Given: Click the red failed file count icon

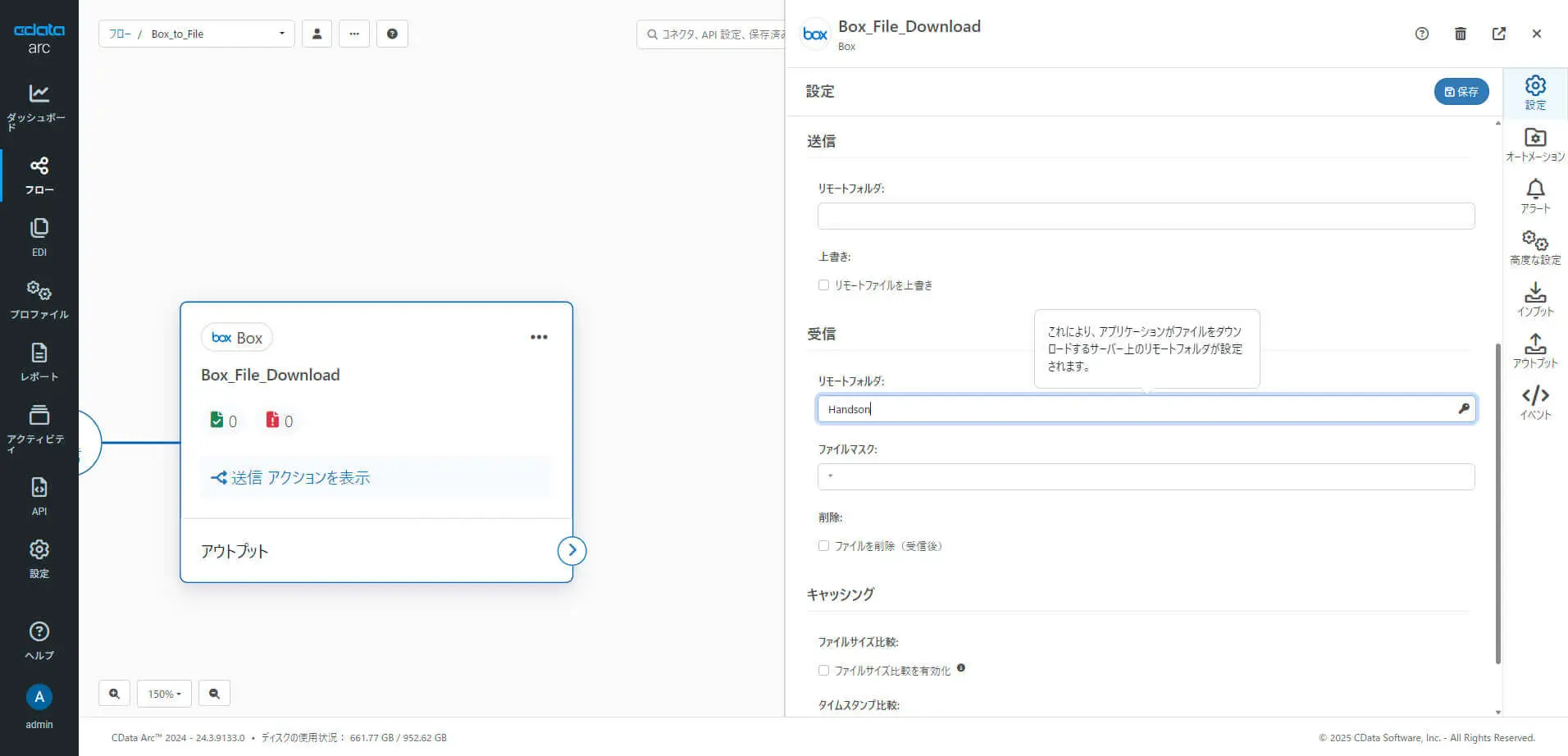Looking at the screenshot, I should [x=272, y=420].
